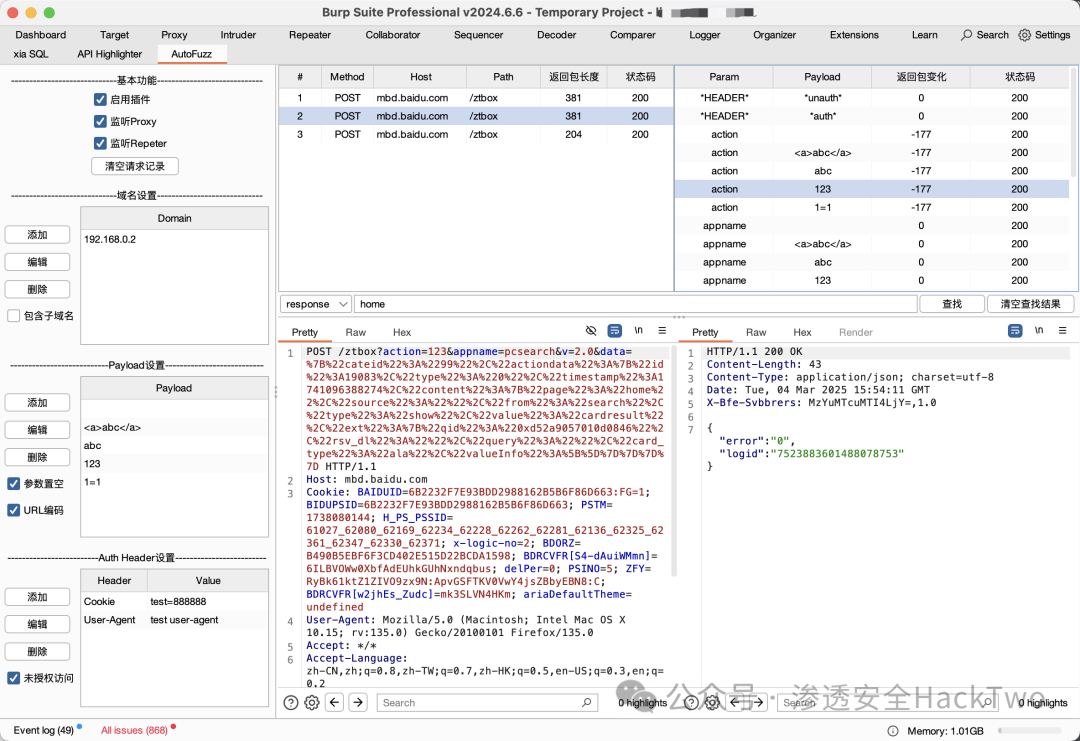This screenshot has width=1080, height=741.
Task: Click 添加 button next to Auth Header table
Action: [37, 597]
